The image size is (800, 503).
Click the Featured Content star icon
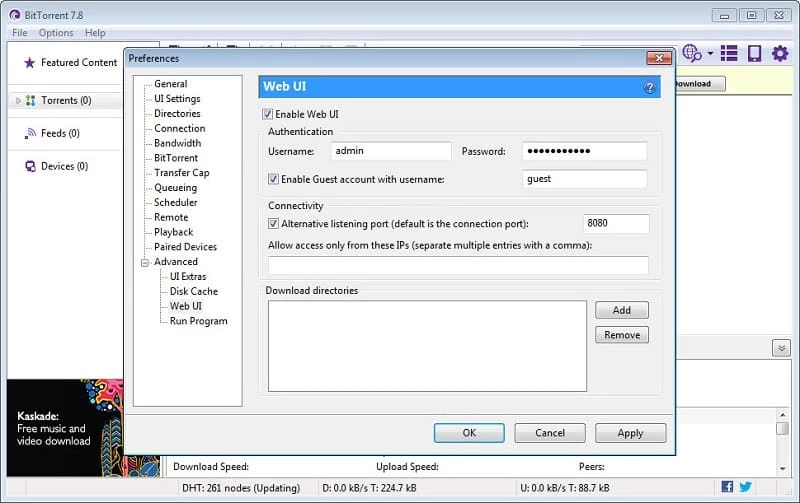coord(30,62)
